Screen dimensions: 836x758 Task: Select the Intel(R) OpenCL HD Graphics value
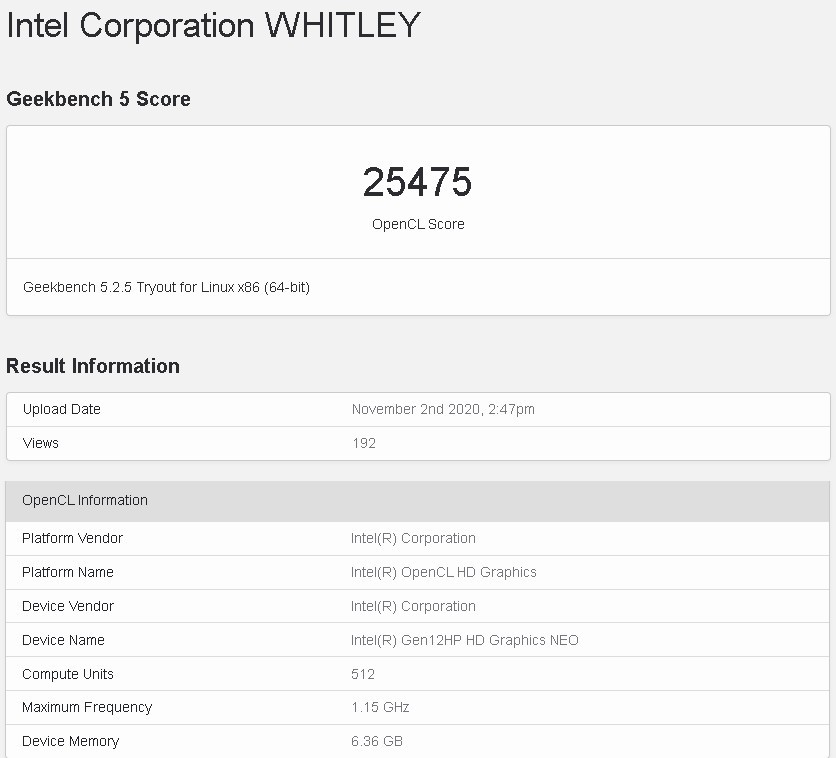444,572
